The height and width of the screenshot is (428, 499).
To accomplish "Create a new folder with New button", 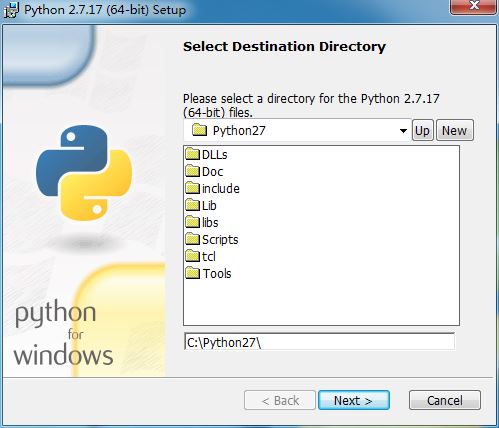I will 455,130.
